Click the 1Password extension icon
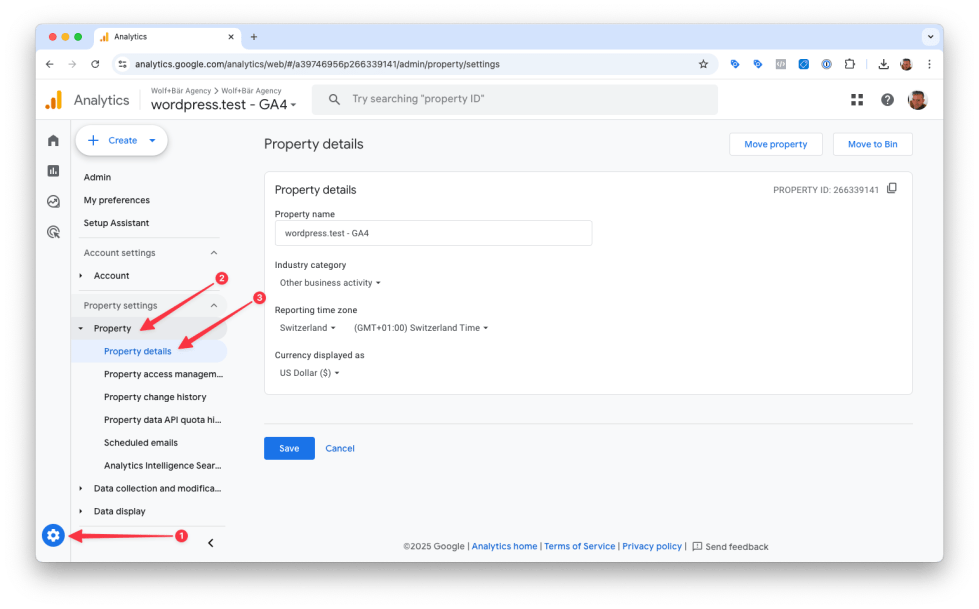This screenshot has width=979, height=609. tap(826, 64)
